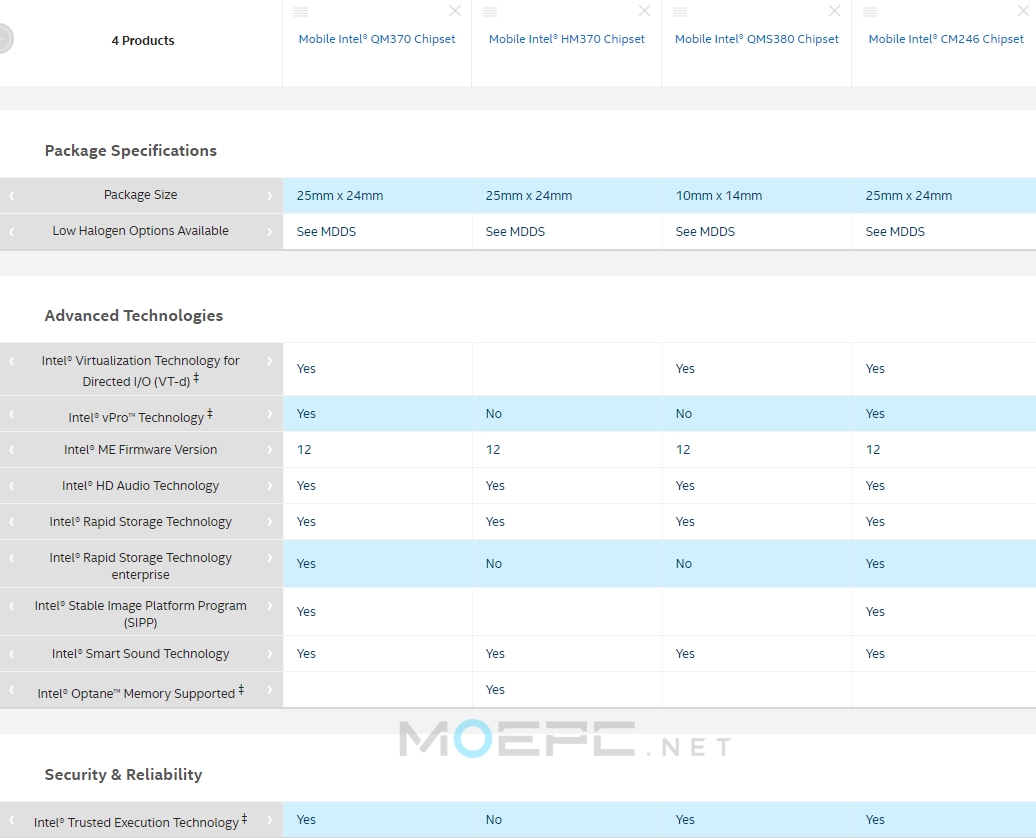Select Intel Smart Sound Technology label

tap(141, 654)
